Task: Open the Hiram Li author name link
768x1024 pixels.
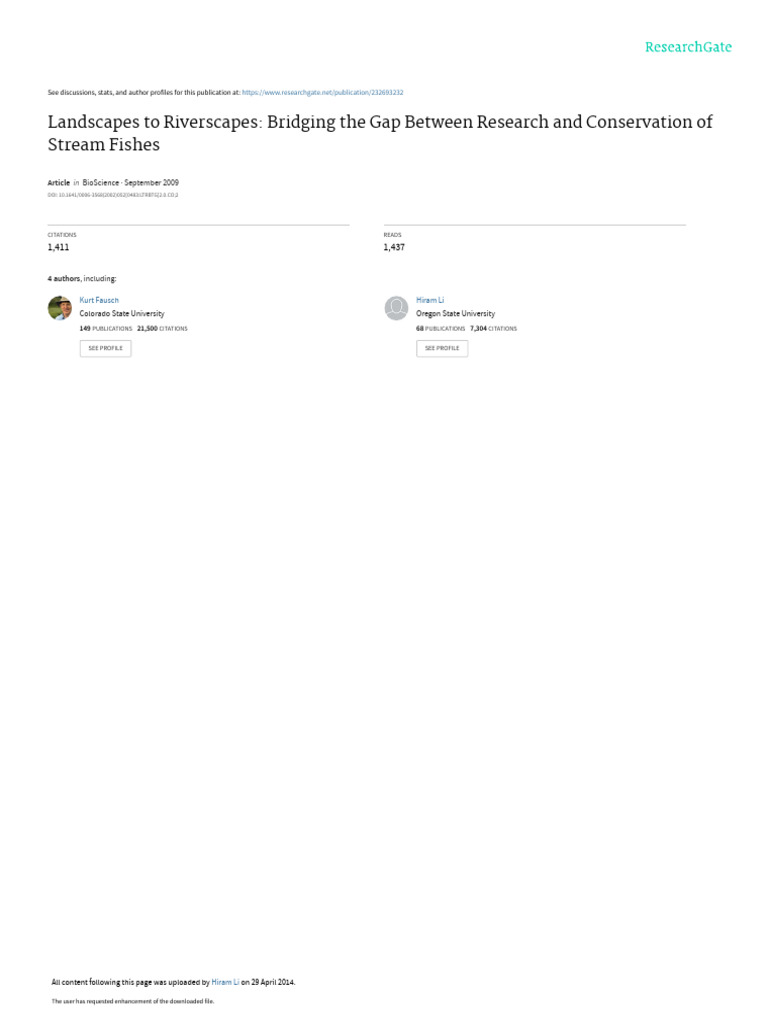Action: (x=430, y=300)
